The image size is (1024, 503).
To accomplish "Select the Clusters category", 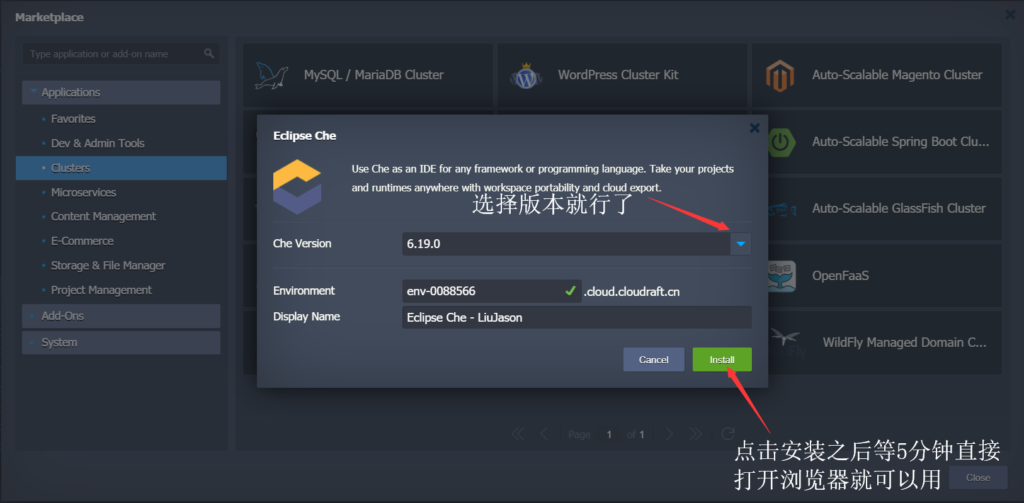I will [x=121, y=168].
